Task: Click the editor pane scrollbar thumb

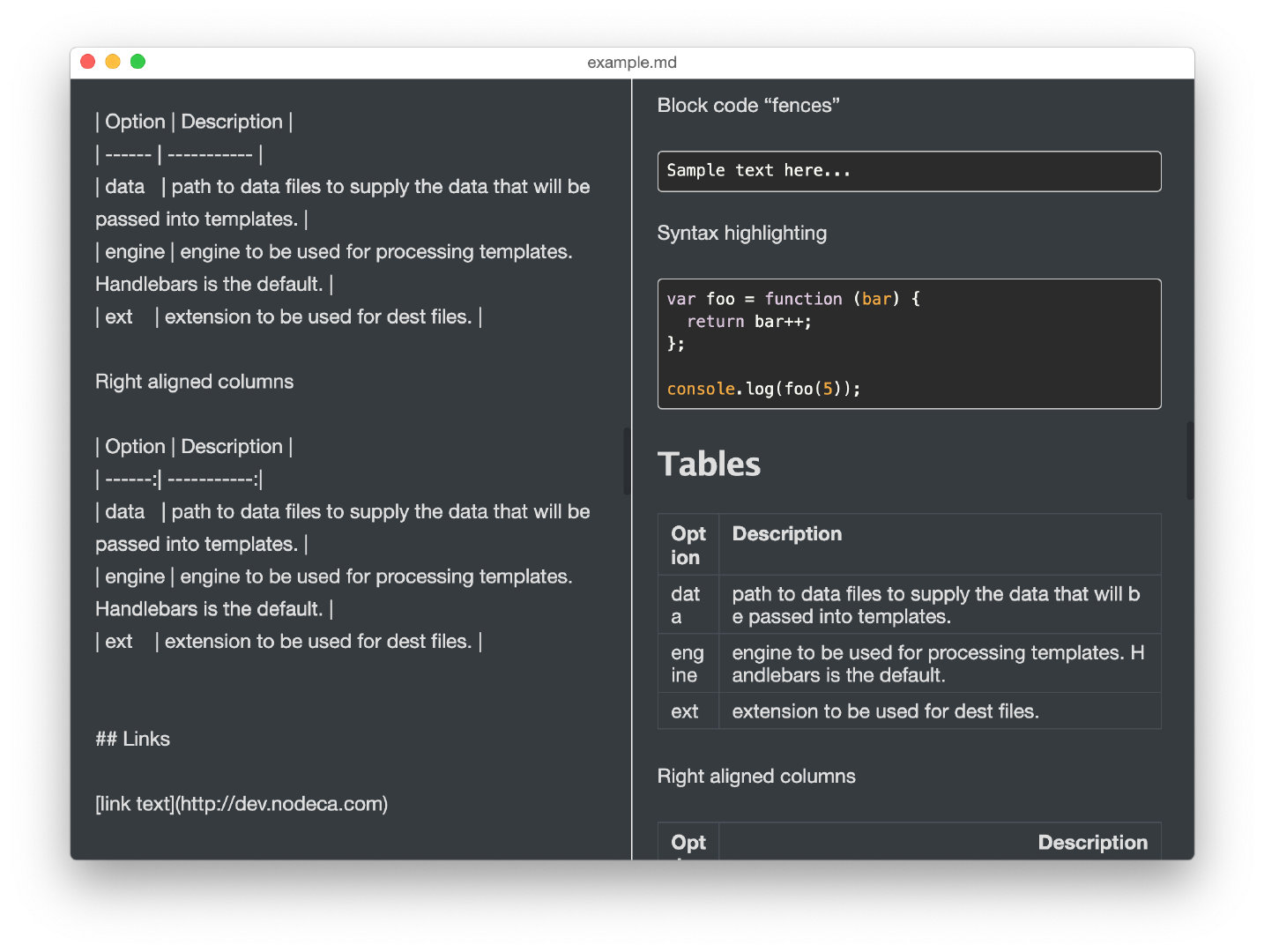Action: [x=627, y=461]
